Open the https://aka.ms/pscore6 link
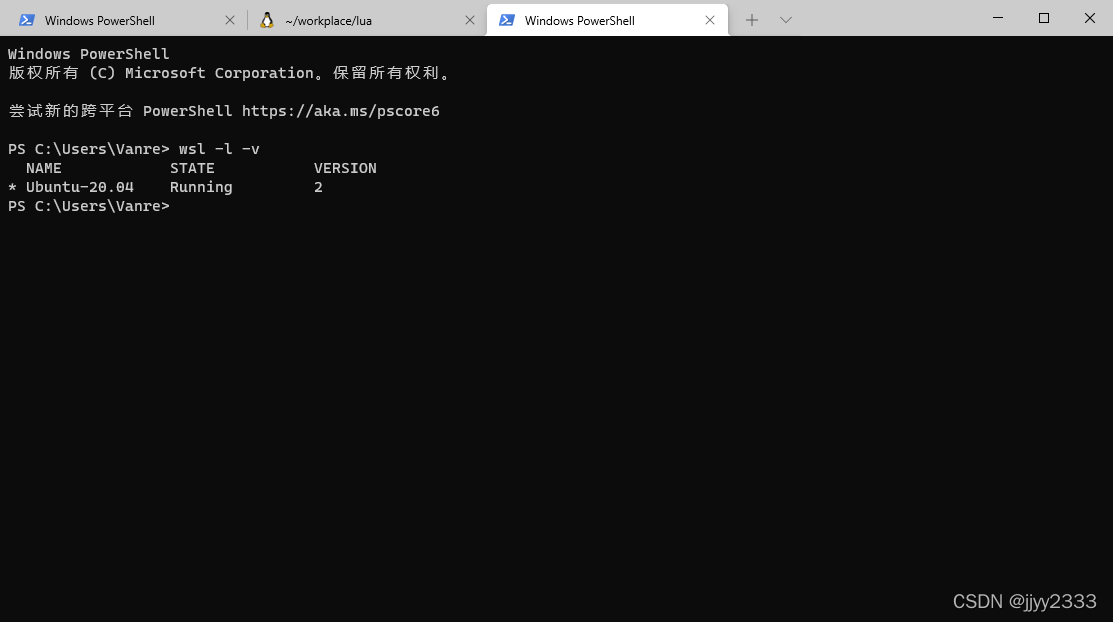This screenshot has width=1113, height=622. click(341, 111)
